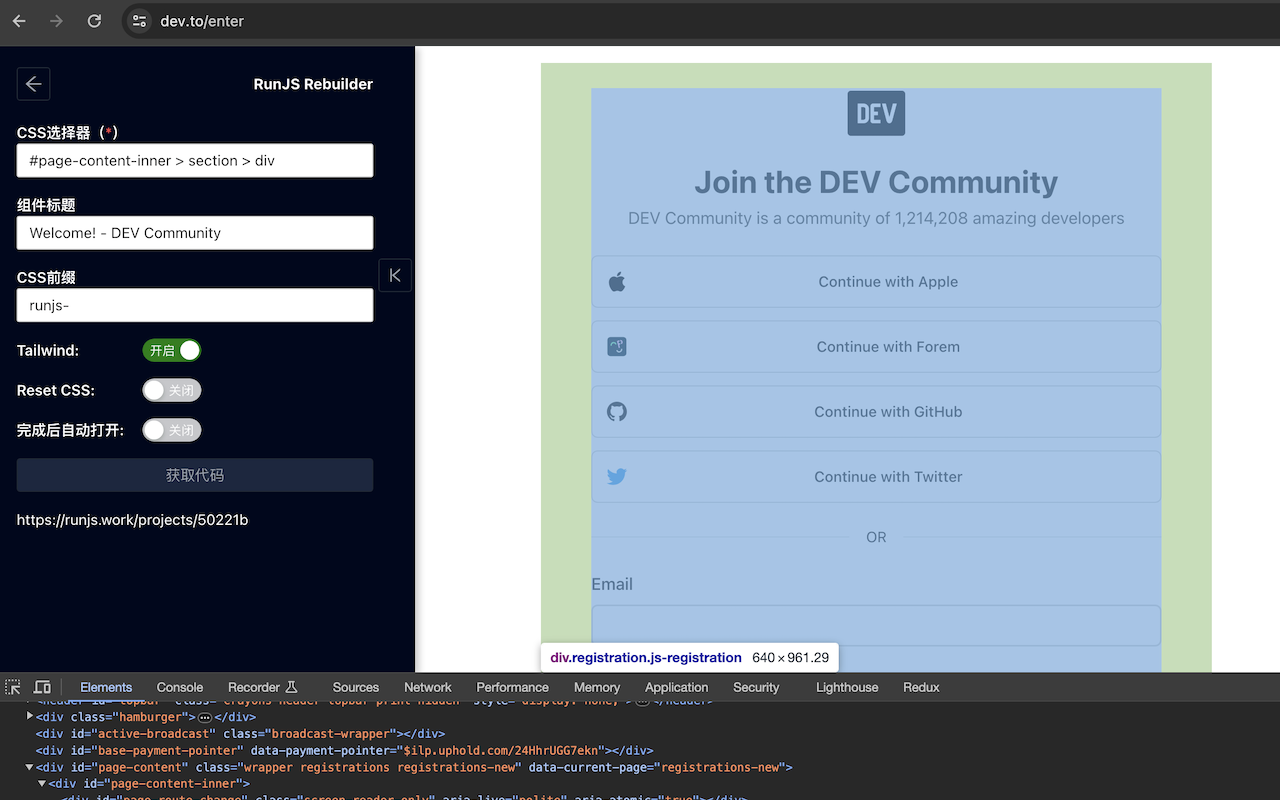
Task: Collapse the page-content-inner div node
Action: click(x=42, y=783)
